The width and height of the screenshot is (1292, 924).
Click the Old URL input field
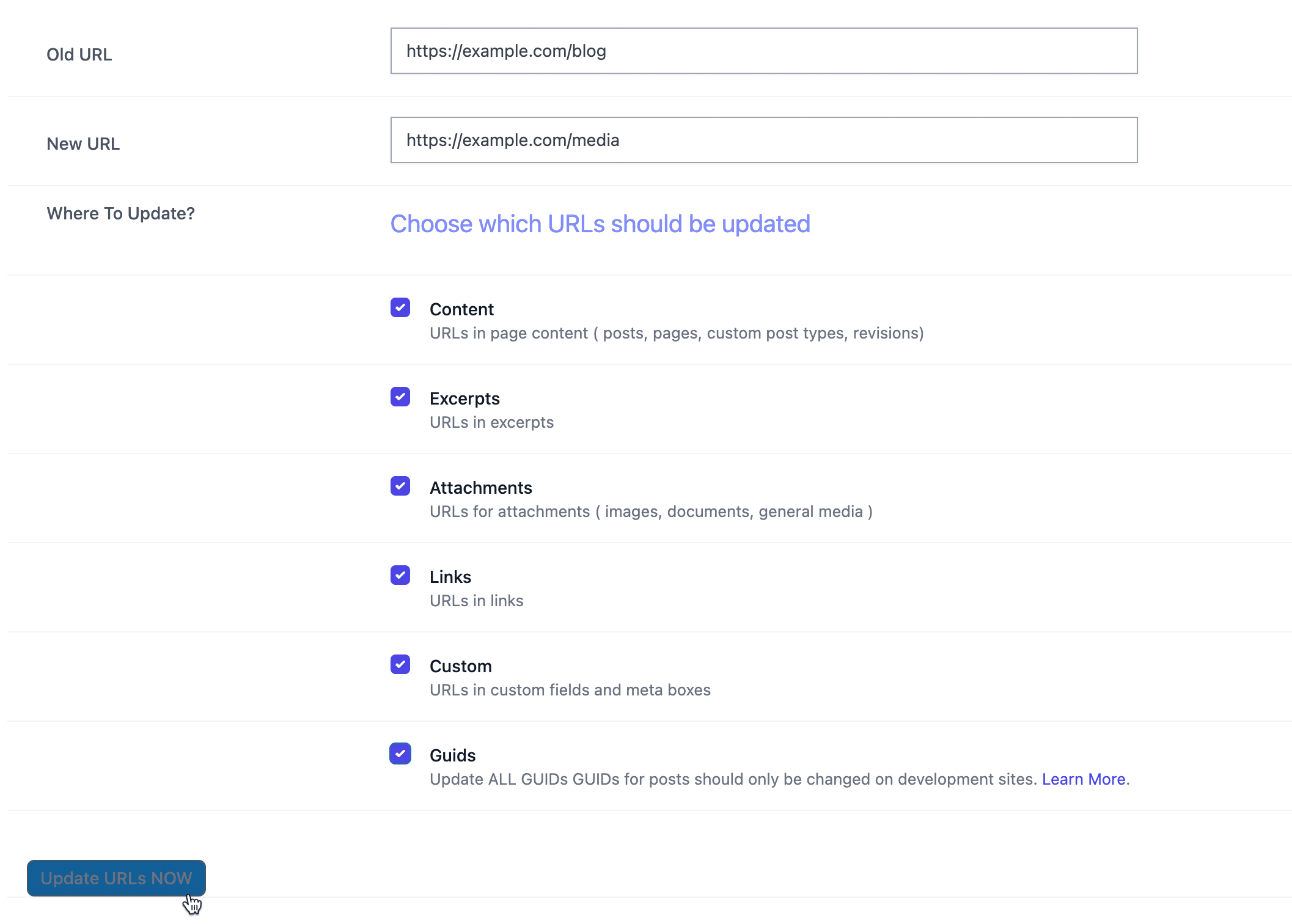764,51
